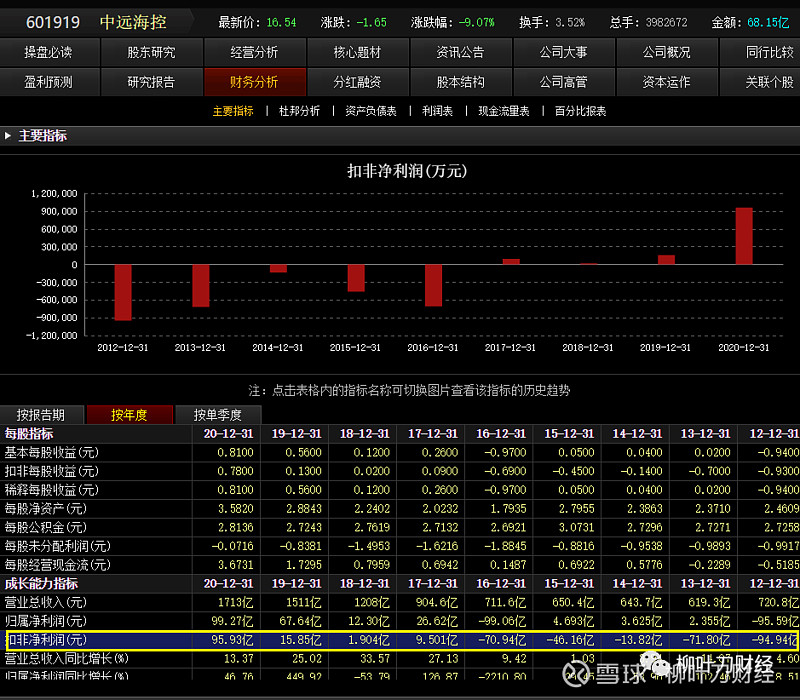
Task: Open the 股本结构 tab
Action: point(461,82)
